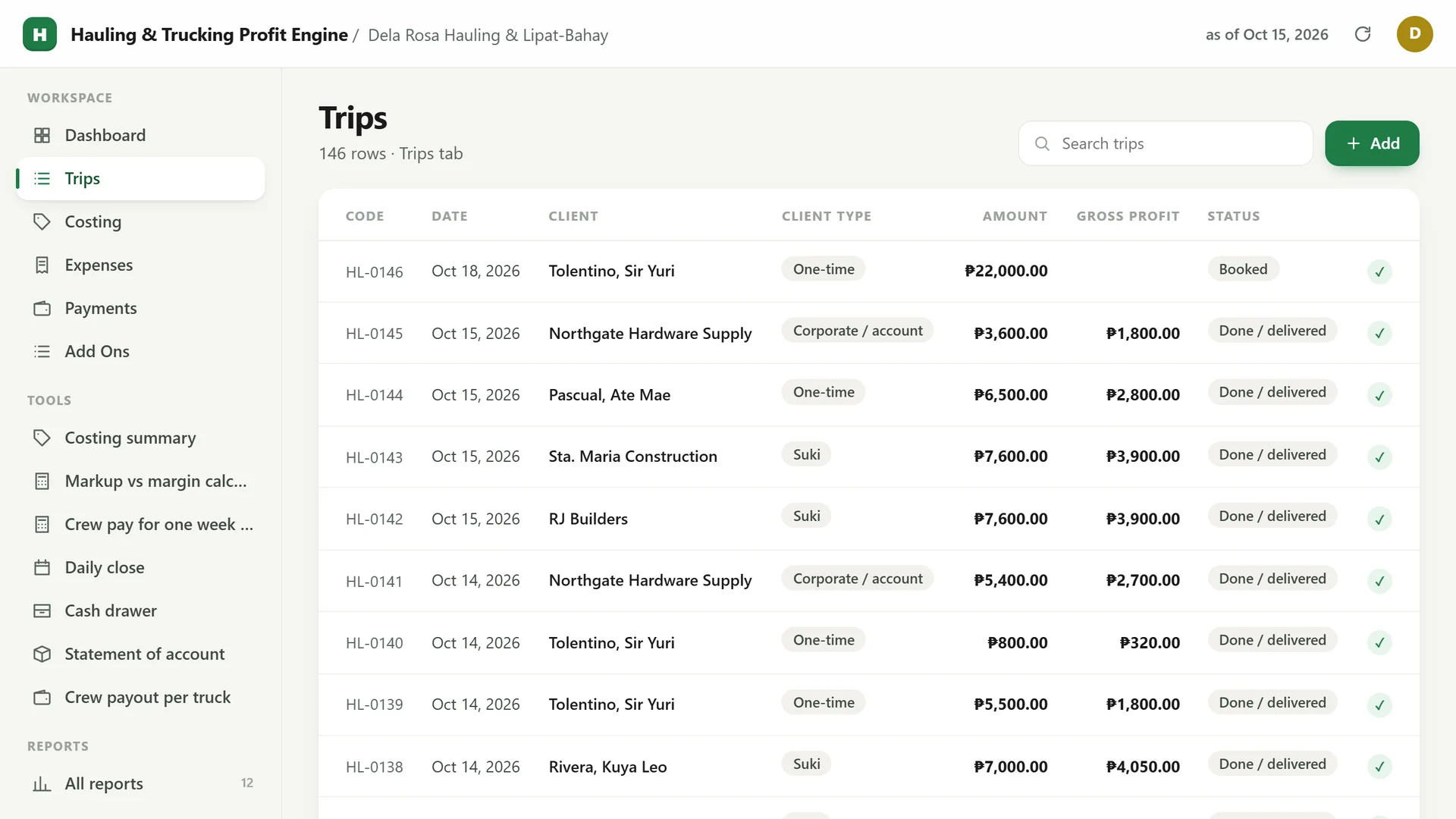1456x819 pixels.
Task: Click the checkmark on row HL-0145
Action: 1379,333
